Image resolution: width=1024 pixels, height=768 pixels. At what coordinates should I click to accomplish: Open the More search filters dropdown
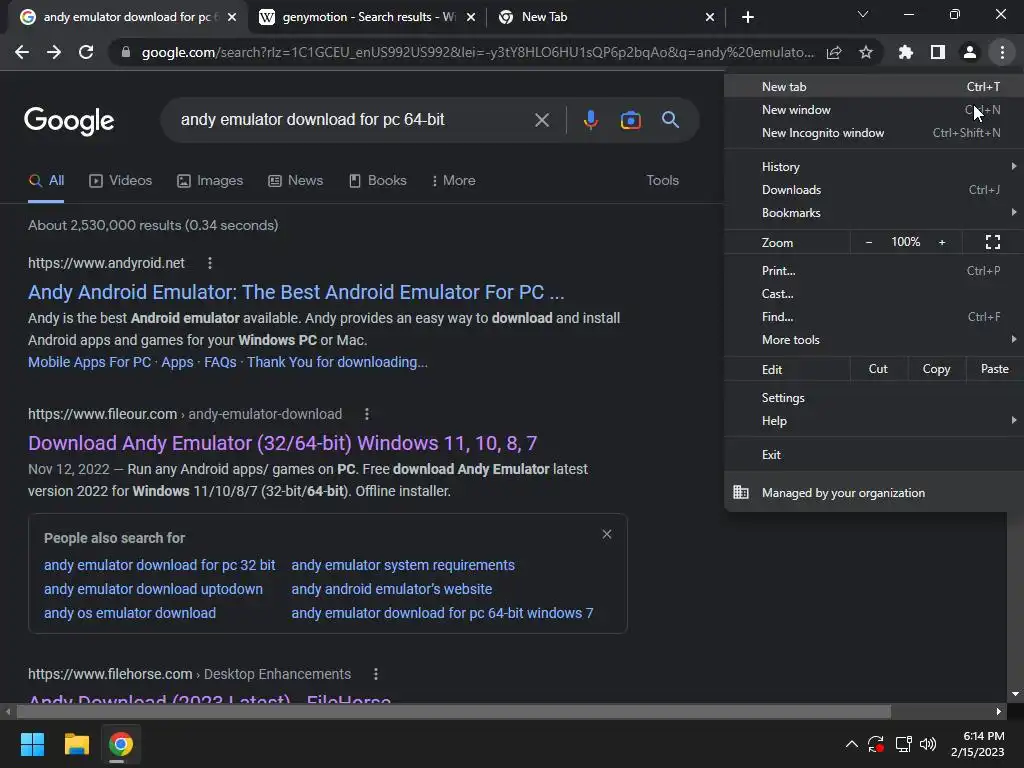453,180
